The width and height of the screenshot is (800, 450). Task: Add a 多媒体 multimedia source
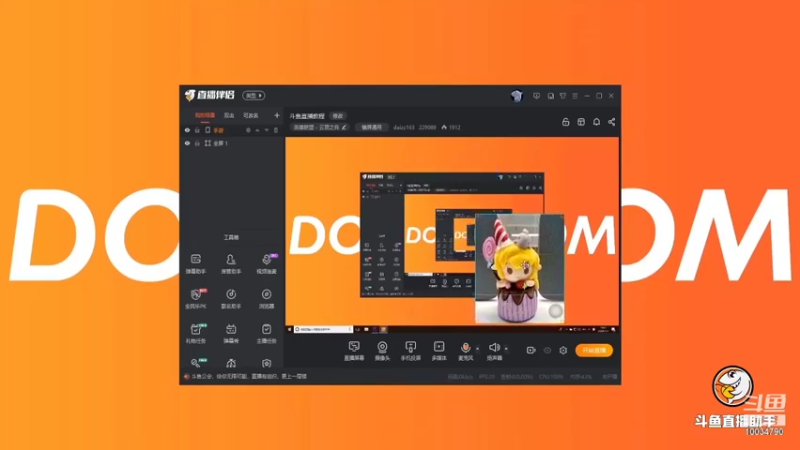point(439,351)
